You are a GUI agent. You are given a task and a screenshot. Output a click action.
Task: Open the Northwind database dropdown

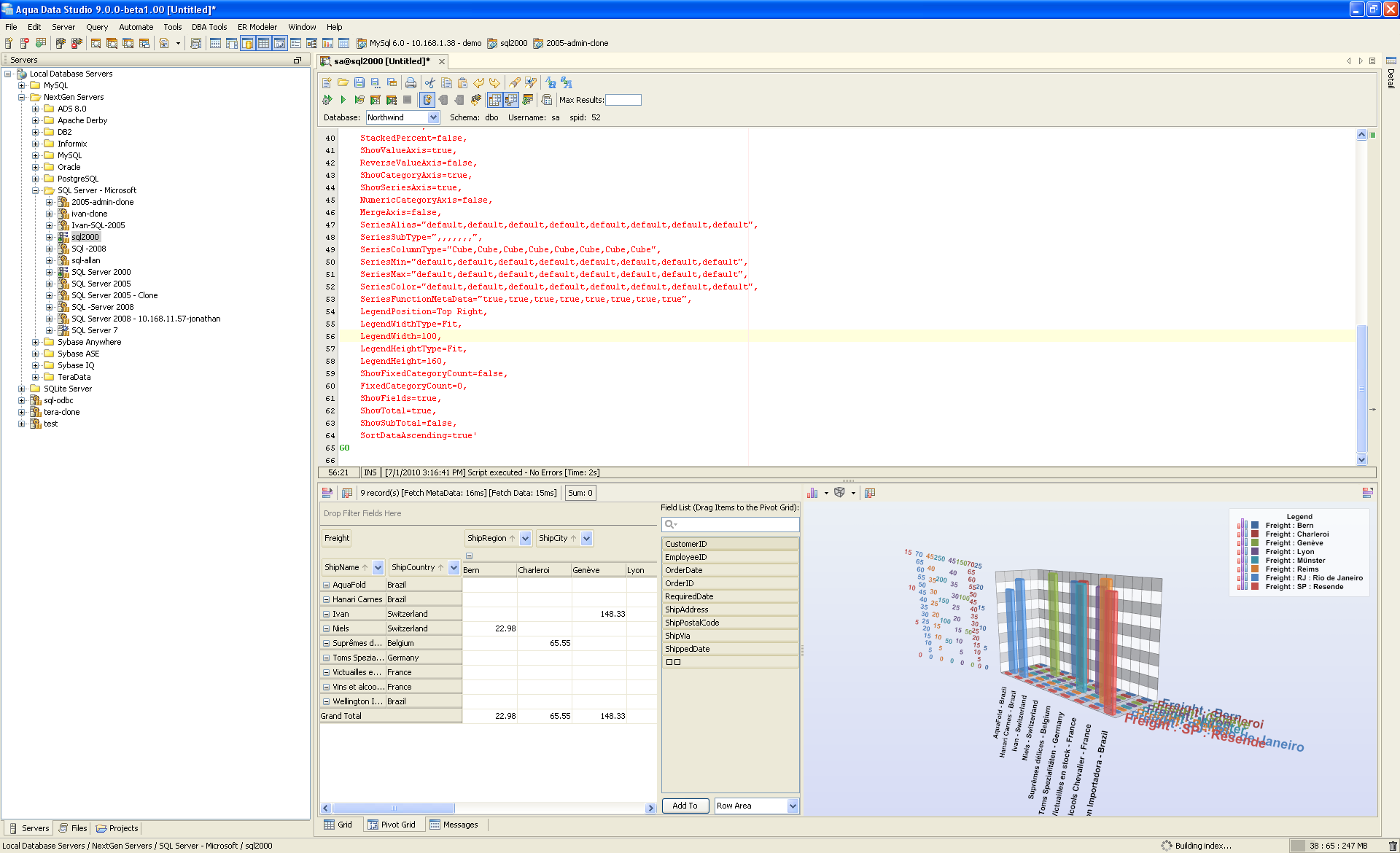433,117
